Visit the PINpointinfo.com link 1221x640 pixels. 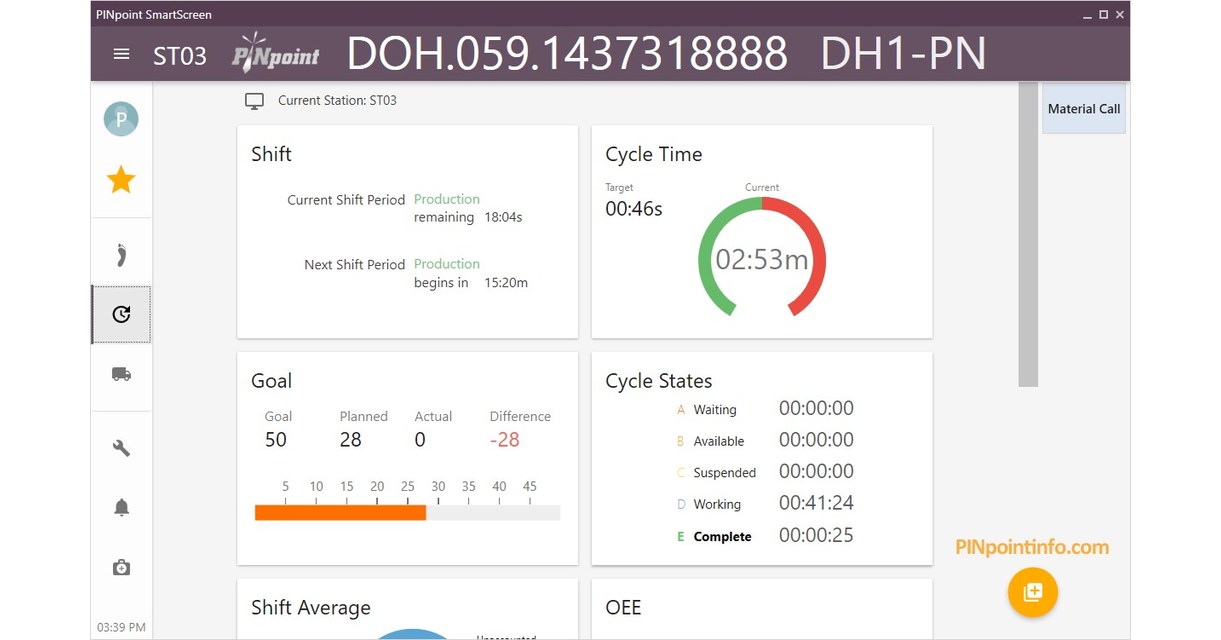[x=1031, y=547]
